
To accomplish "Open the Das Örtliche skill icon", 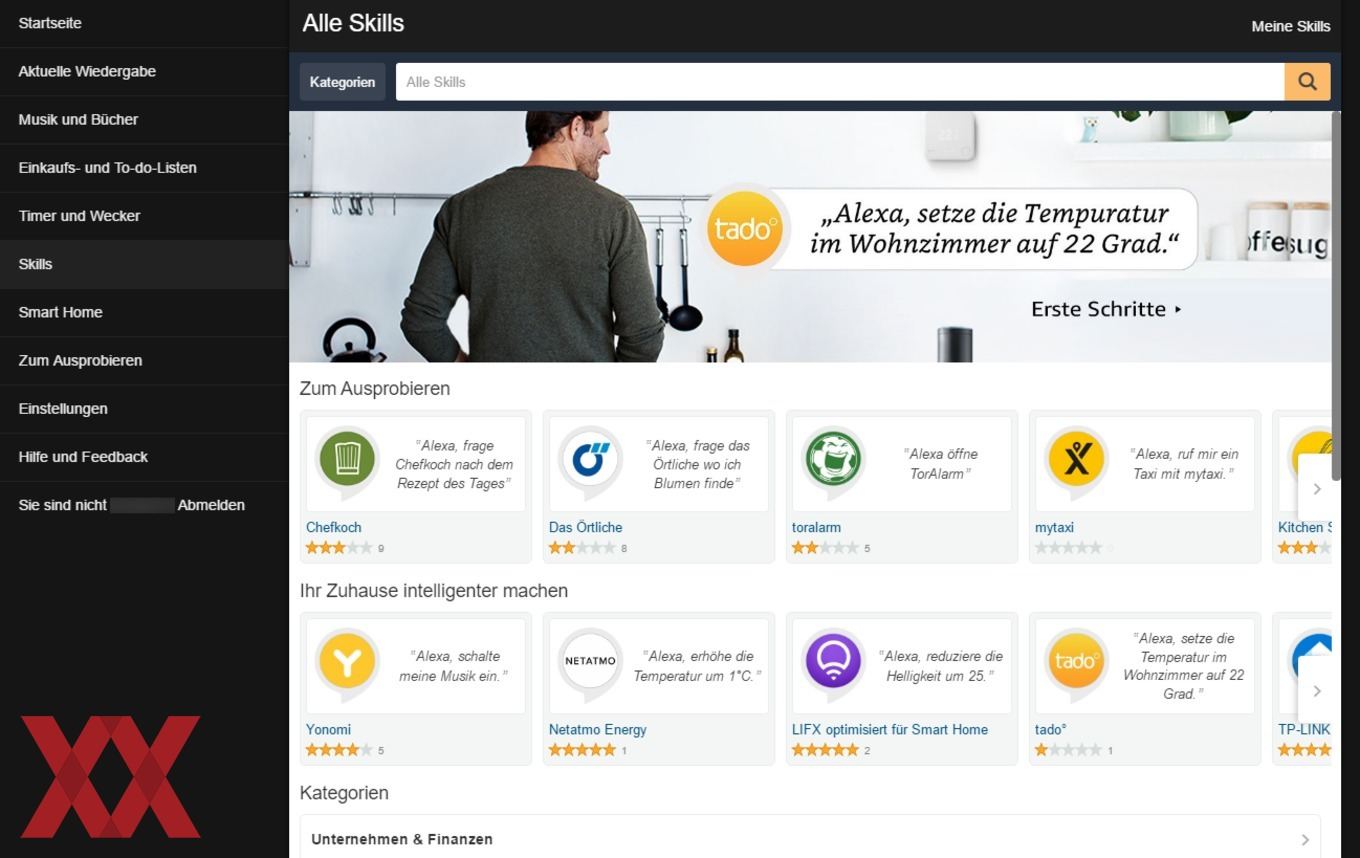I will pos(590,460).
